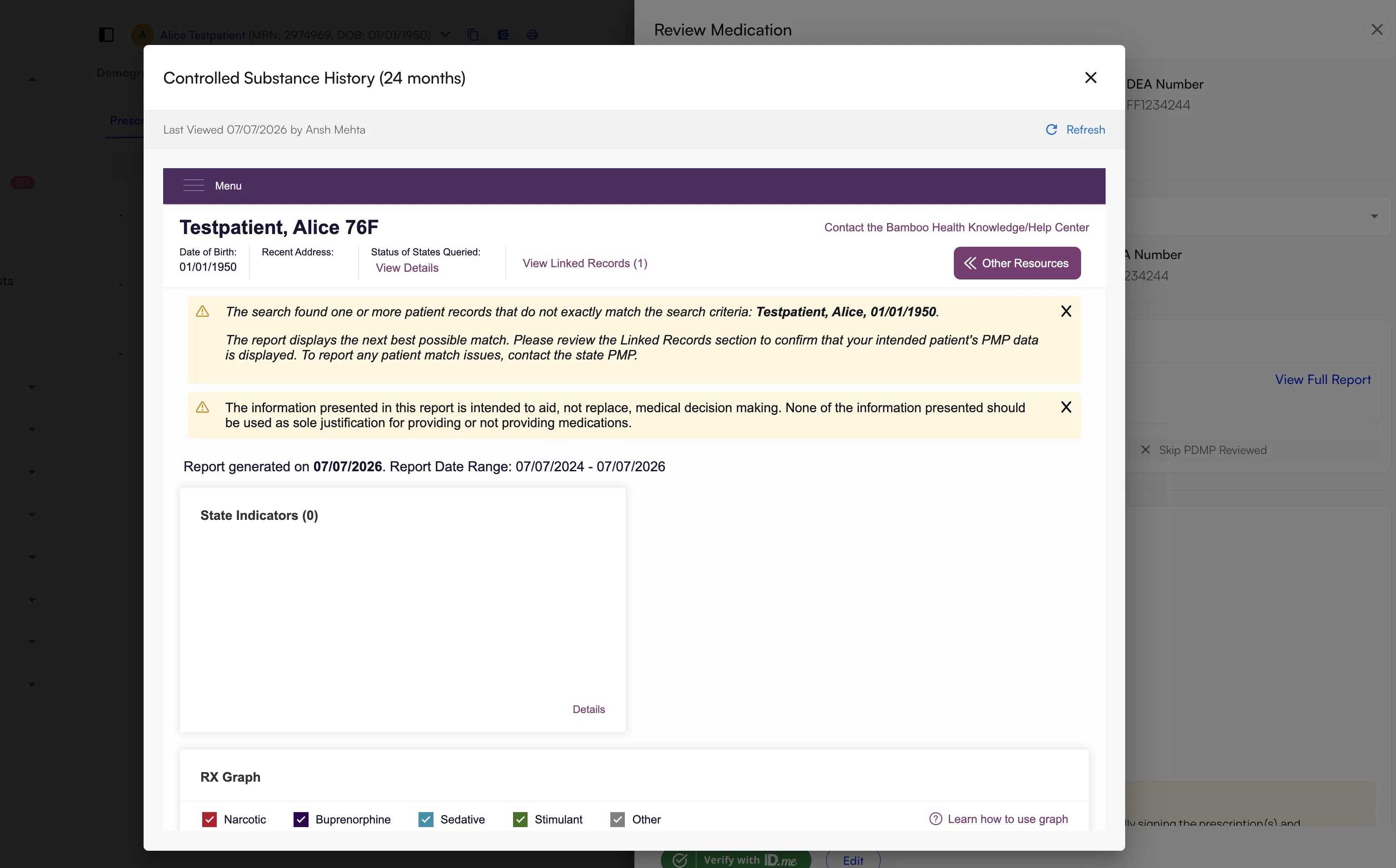1396x868 pixels.
Task: Click the report generated date range line
Action: click(424, 467)
